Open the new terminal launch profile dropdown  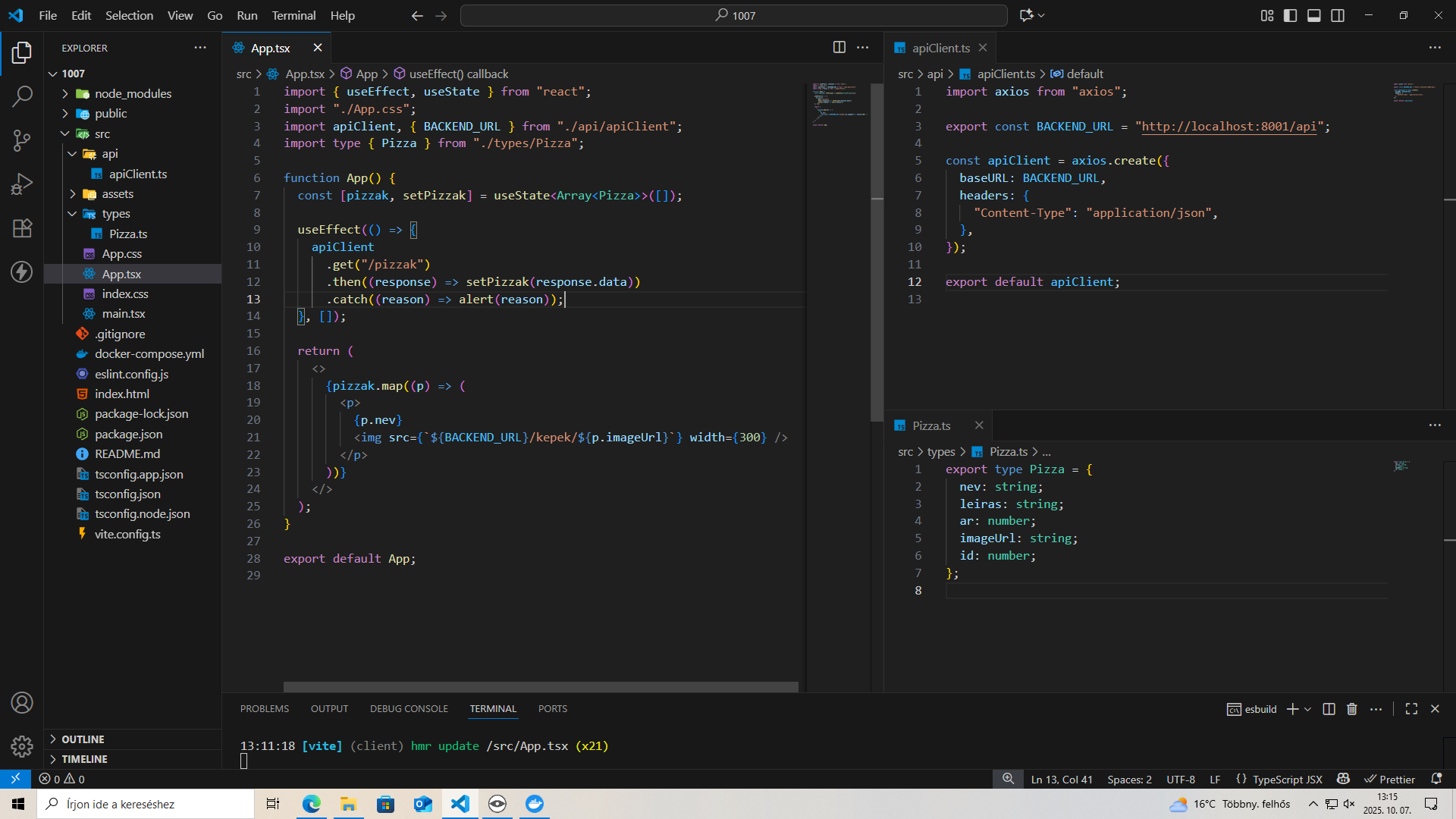click(1308, 709)
